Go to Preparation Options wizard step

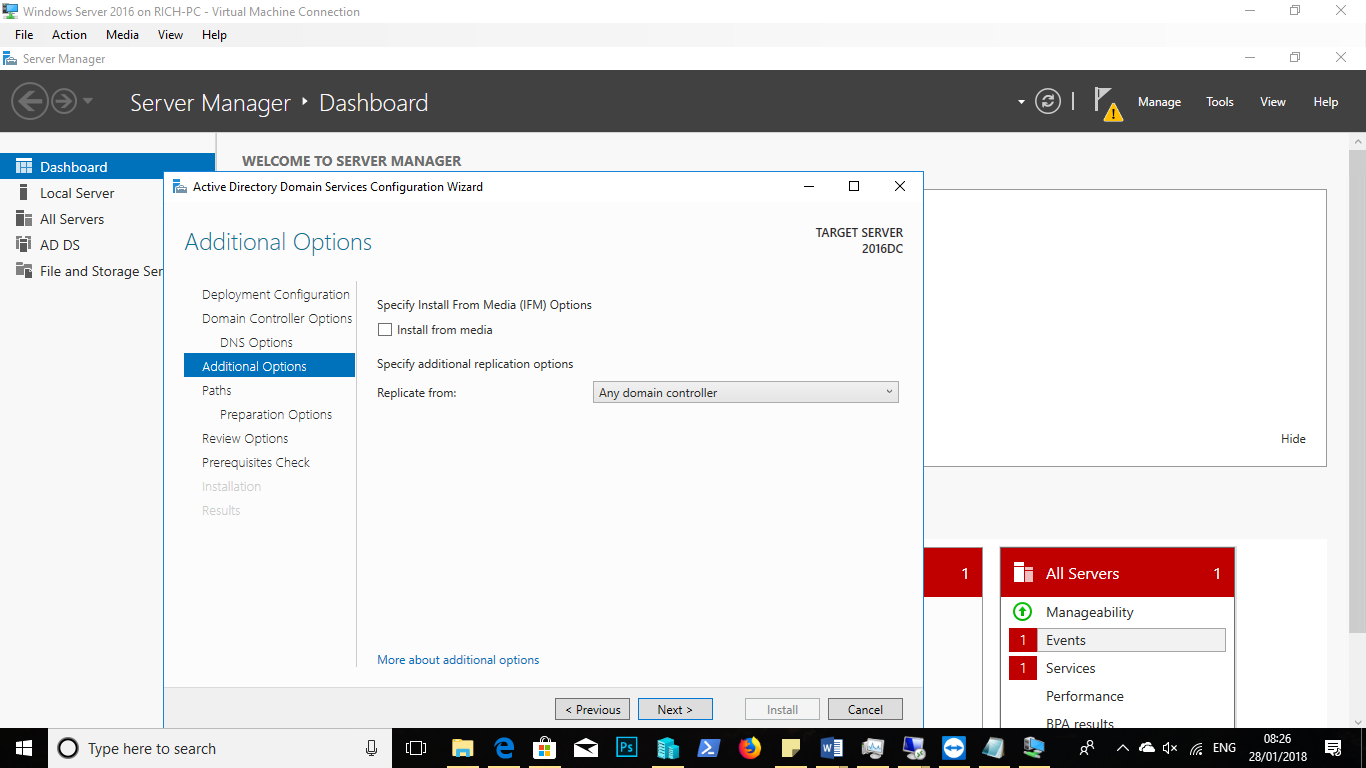click(276, 414)
